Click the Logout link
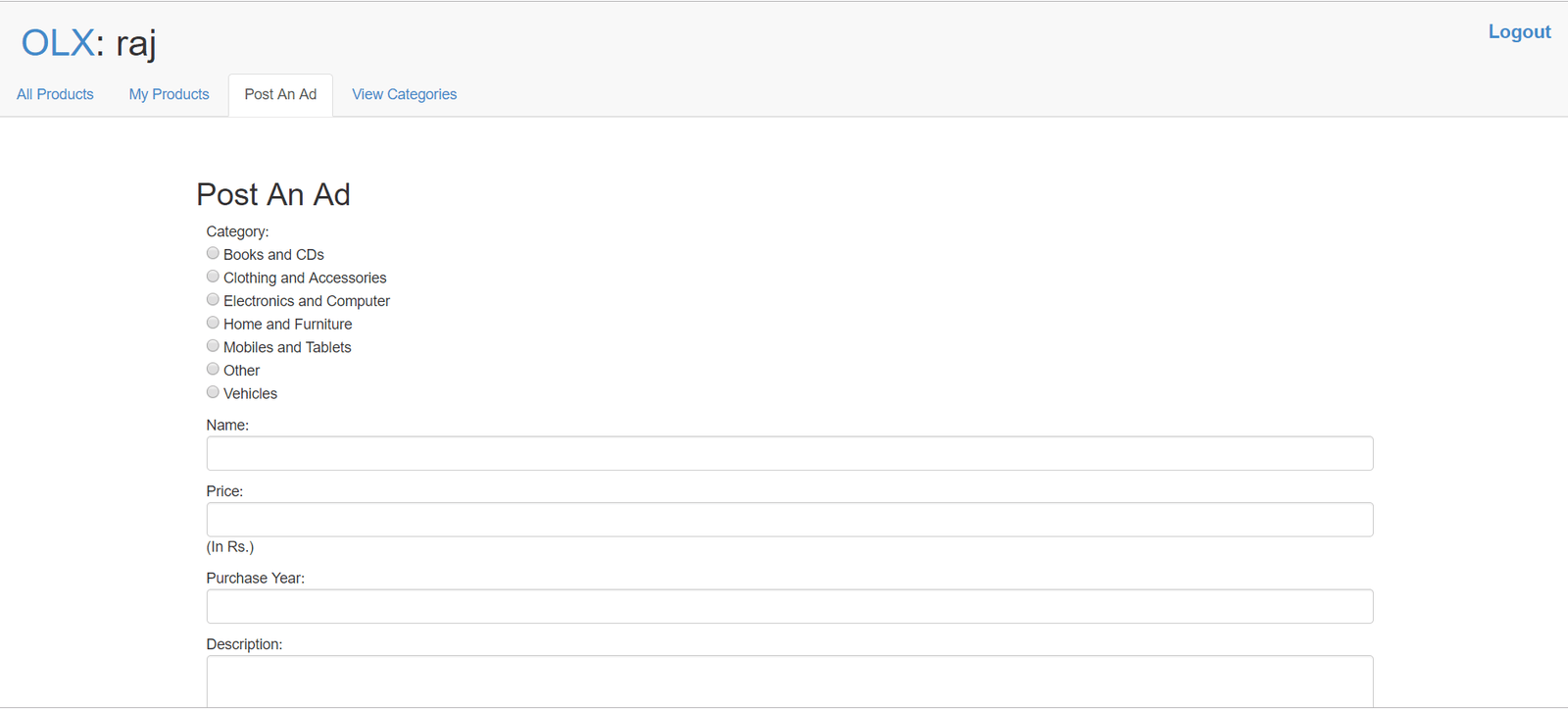 click(x=1519, y=31)
